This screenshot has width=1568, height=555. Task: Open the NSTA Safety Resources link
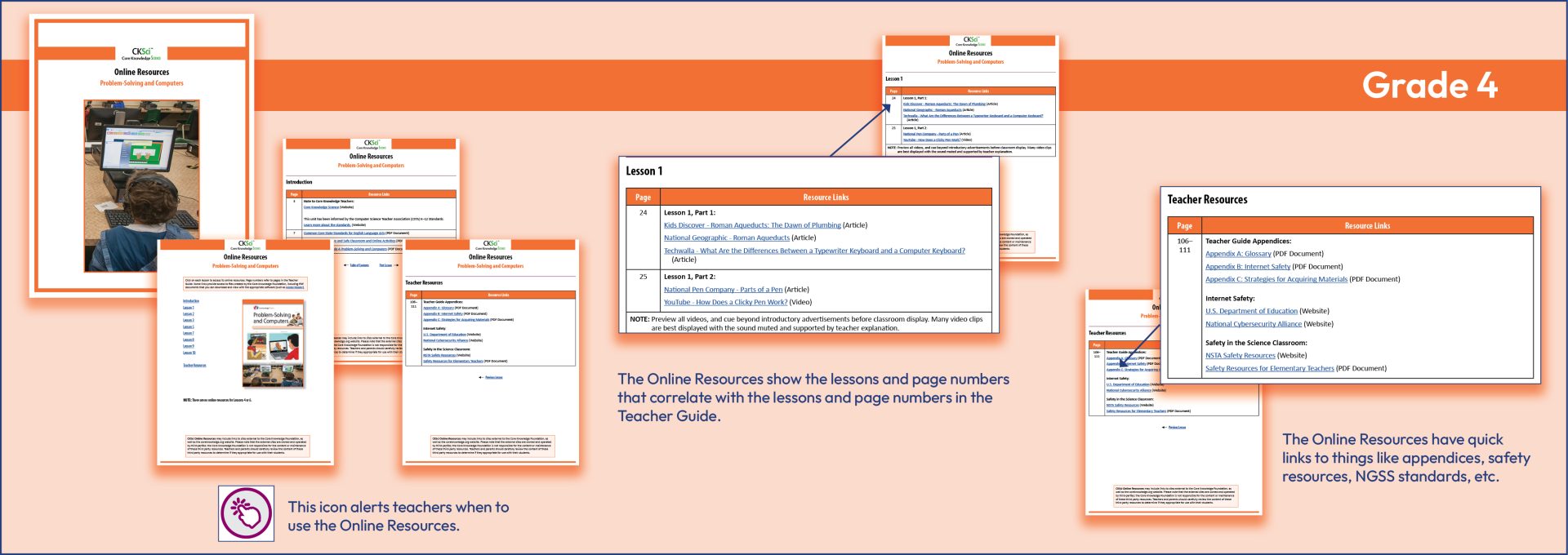[x=1240, y=356]
